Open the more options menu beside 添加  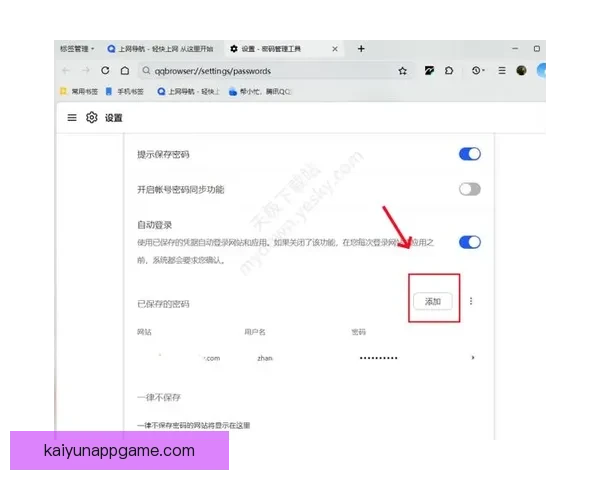[x=471, y=301]
